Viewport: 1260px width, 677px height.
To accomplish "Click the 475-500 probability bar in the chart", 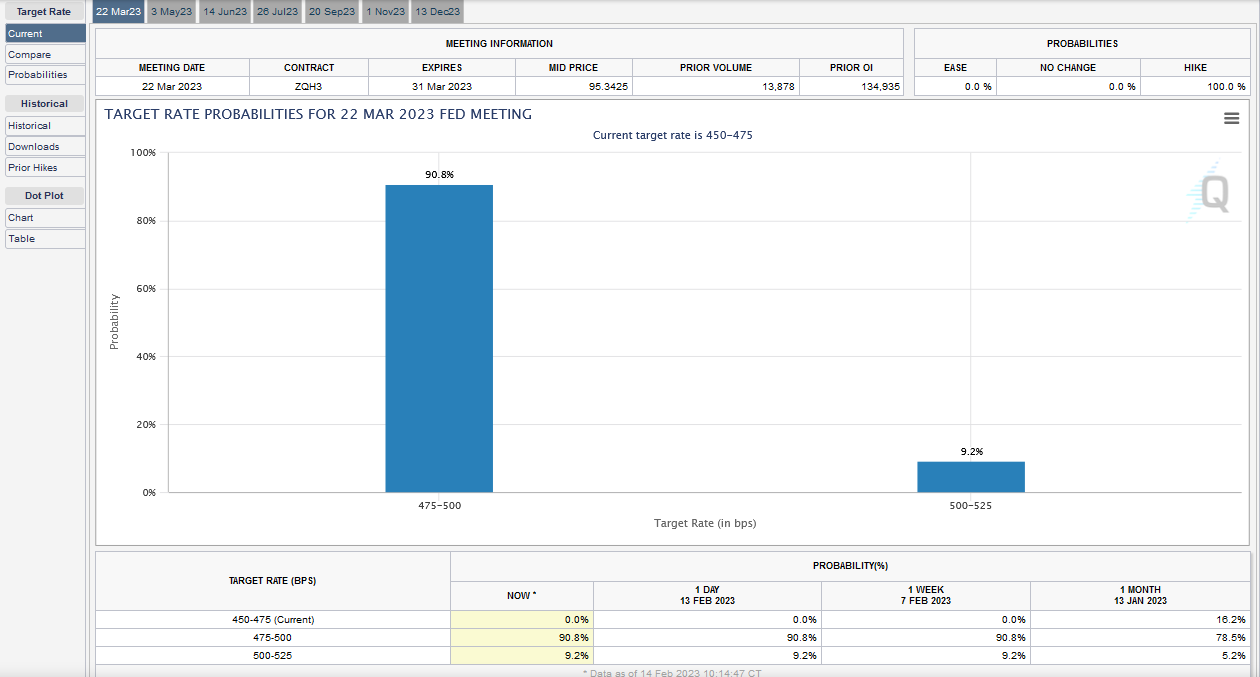I will pos(439,338).
